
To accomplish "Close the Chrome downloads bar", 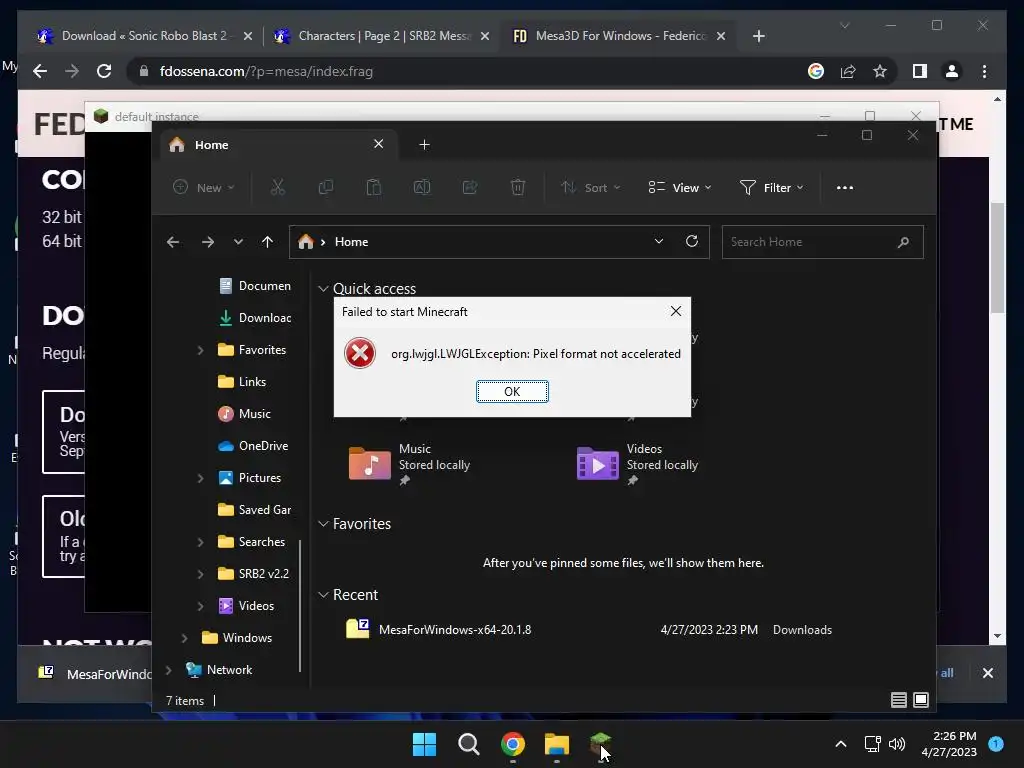I will coord(988,673).
